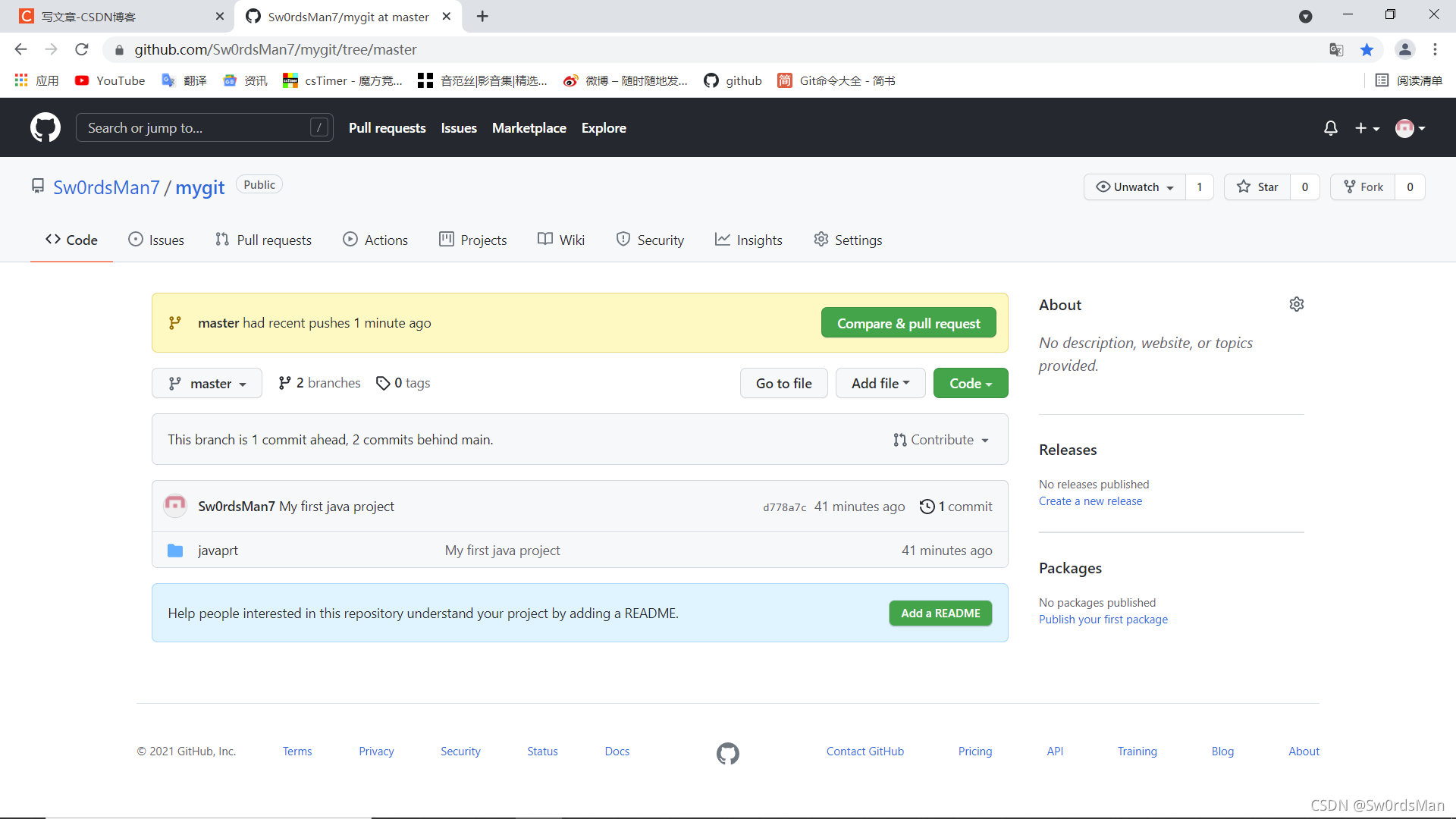Click the browser address bar URL
Viewport: 1456px width, 819px height.
pos(275,49)
